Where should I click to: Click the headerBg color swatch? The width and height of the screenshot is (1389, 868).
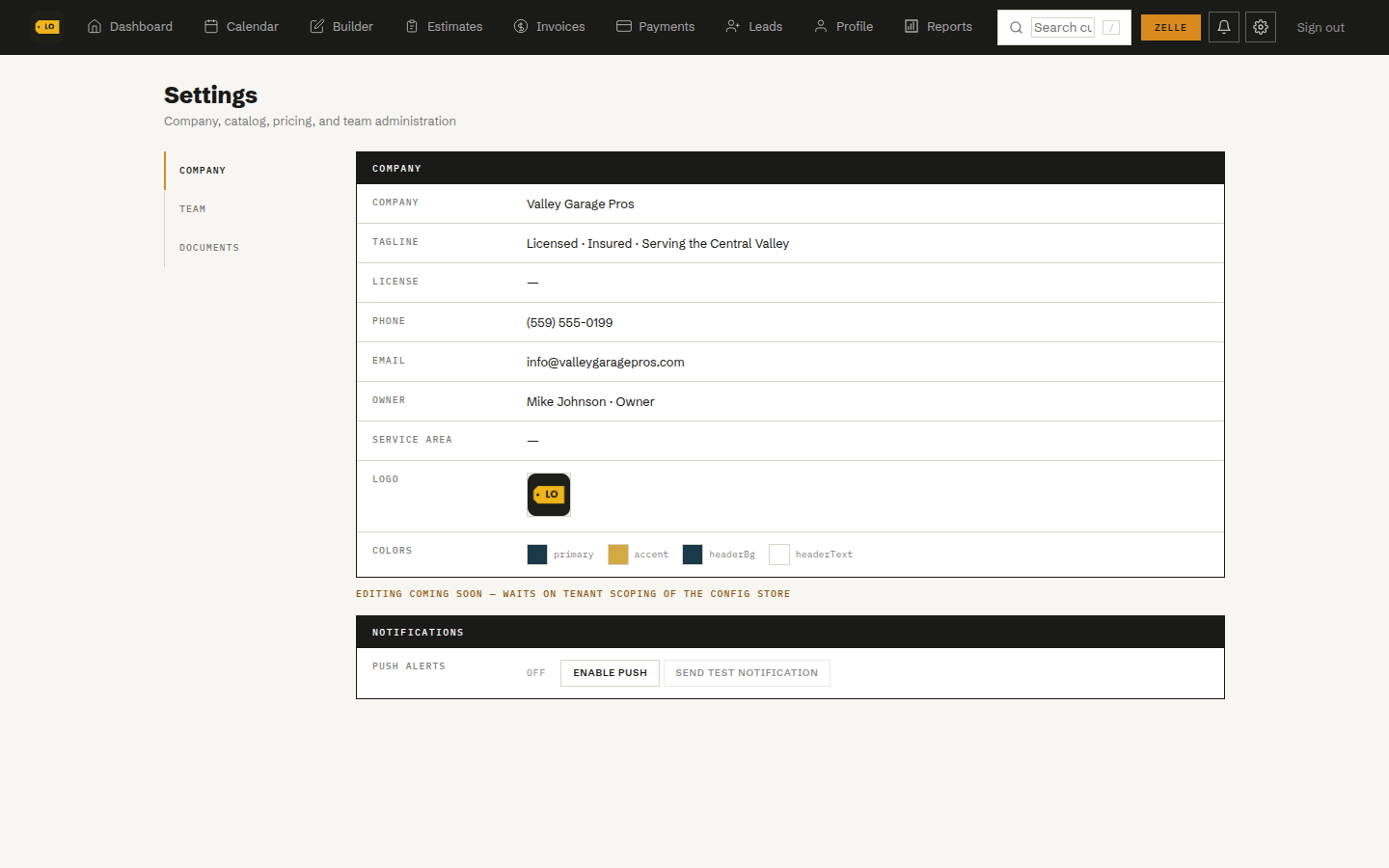click(693, 555)
